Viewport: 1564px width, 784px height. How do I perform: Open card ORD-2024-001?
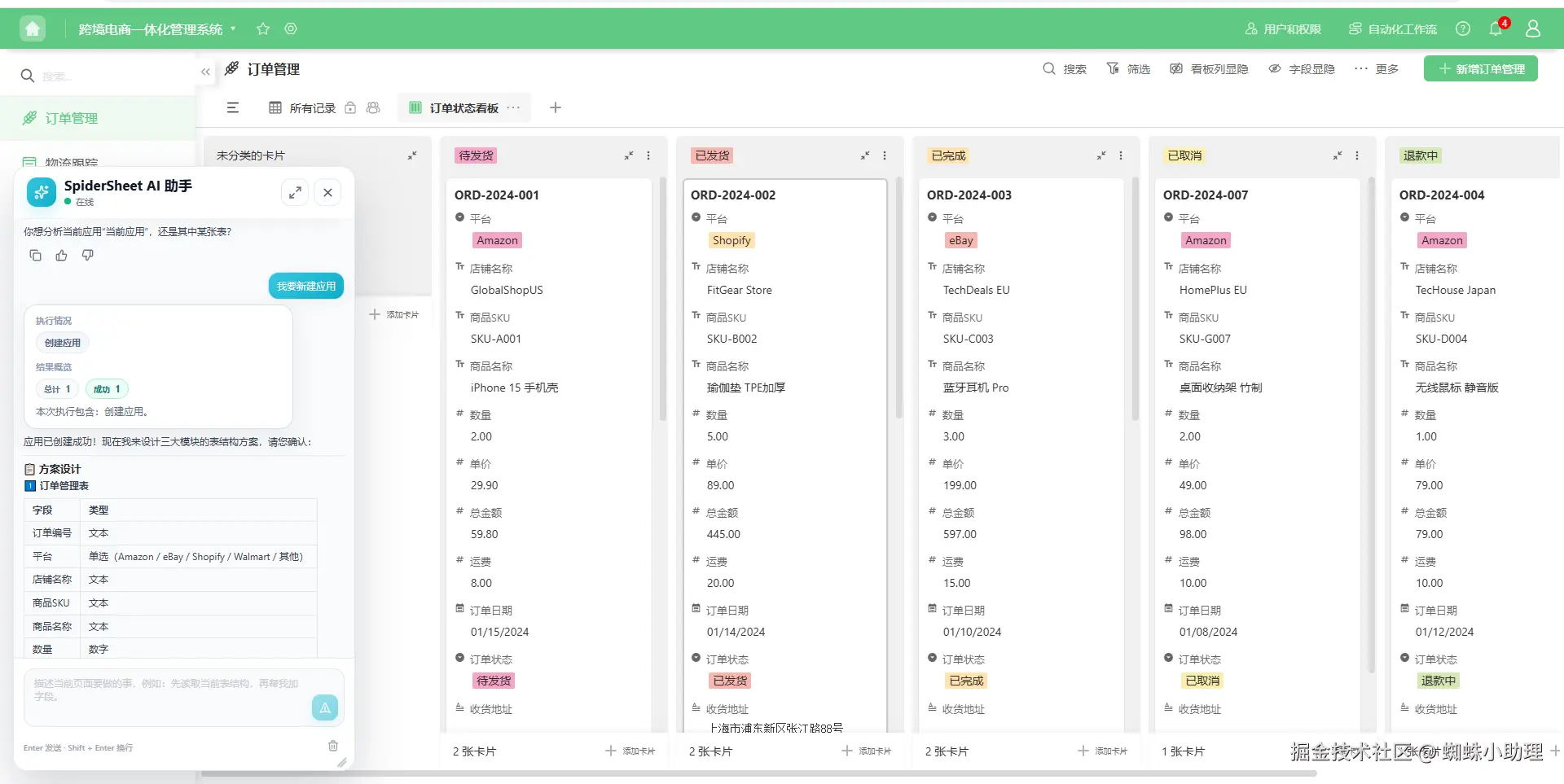(549, 456)
